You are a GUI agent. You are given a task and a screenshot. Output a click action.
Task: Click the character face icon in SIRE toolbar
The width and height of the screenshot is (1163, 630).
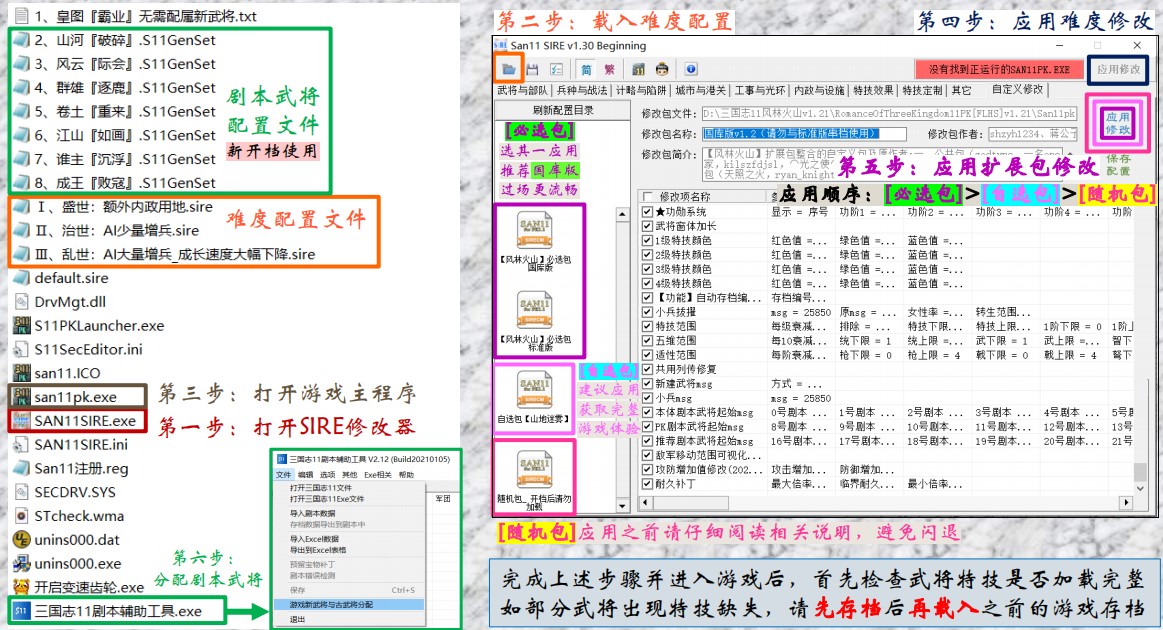click(662, 69)
